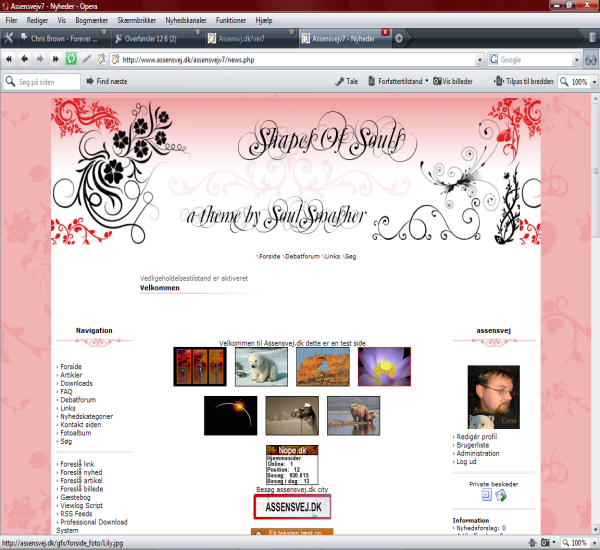This screenshot has width=600, height=550.
Task: Open the Forside link in top nav
Action: pyautogui.click(x=269, y=256)
